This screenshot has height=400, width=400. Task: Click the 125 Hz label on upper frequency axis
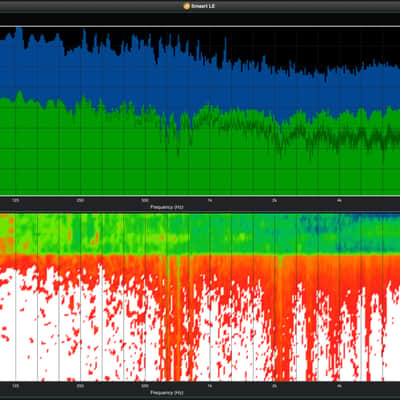pos(15,200)
